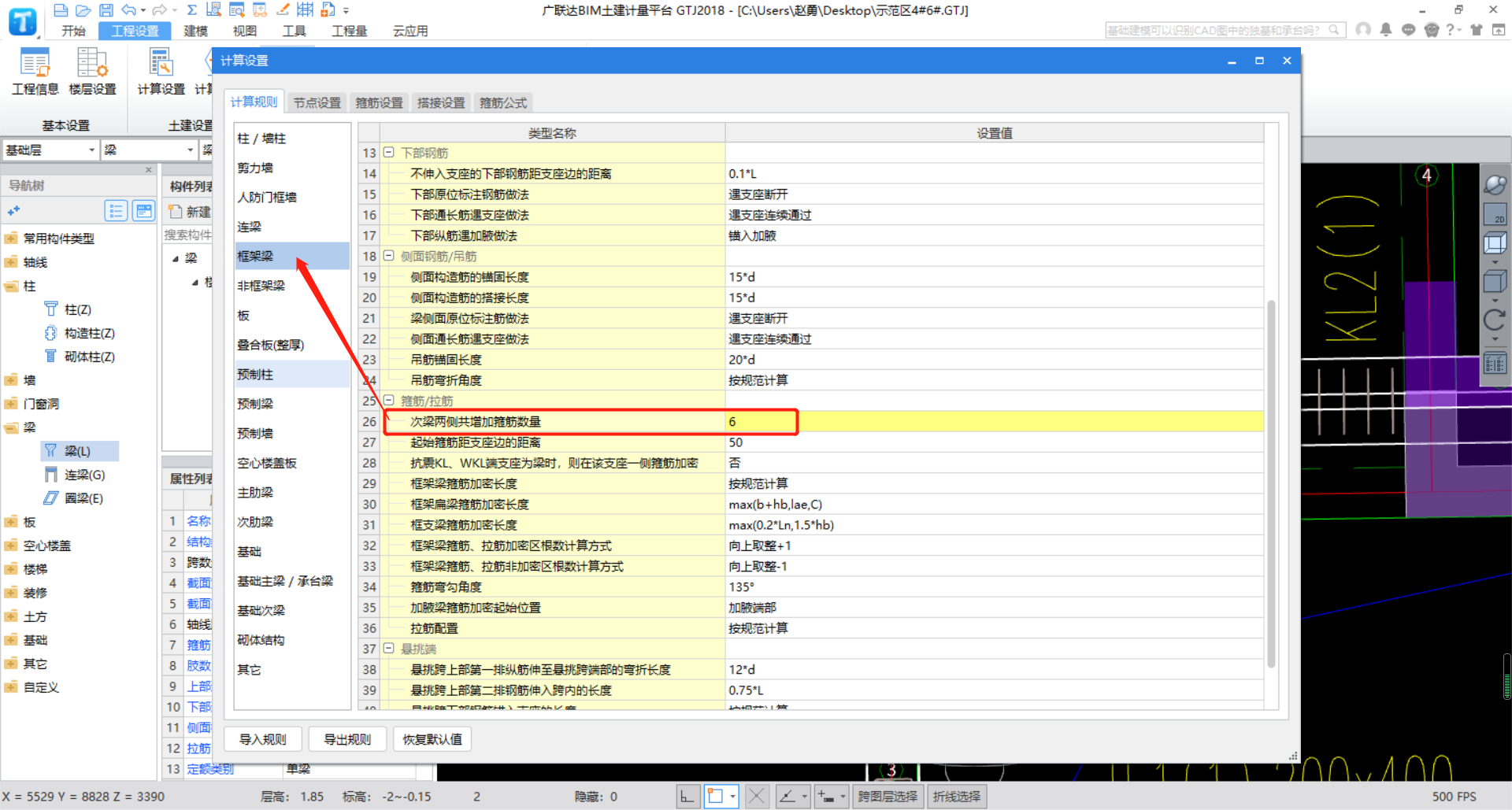Save the project with the floppy disk icon
This screenshot has width=1512, height=810.
106,10
